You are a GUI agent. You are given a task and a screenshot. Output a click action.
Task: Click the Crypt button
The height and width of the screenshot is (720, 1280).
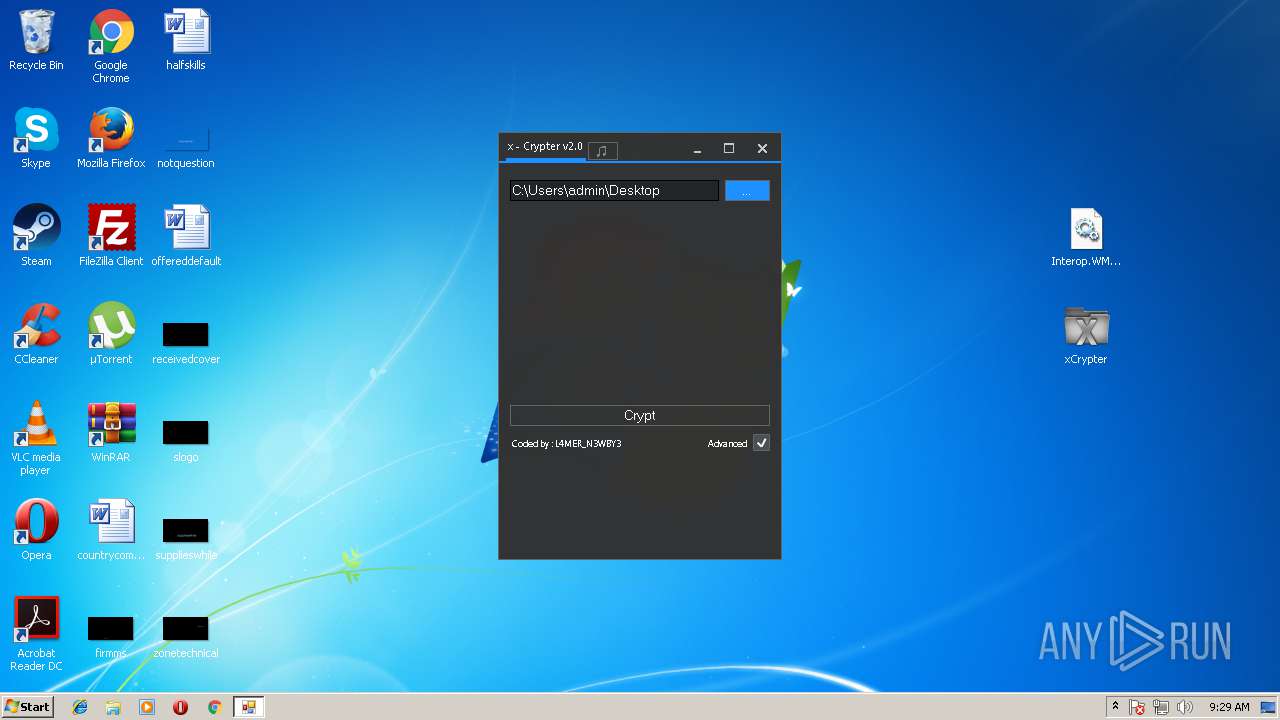pyautogui.click(x=640, y=415)
